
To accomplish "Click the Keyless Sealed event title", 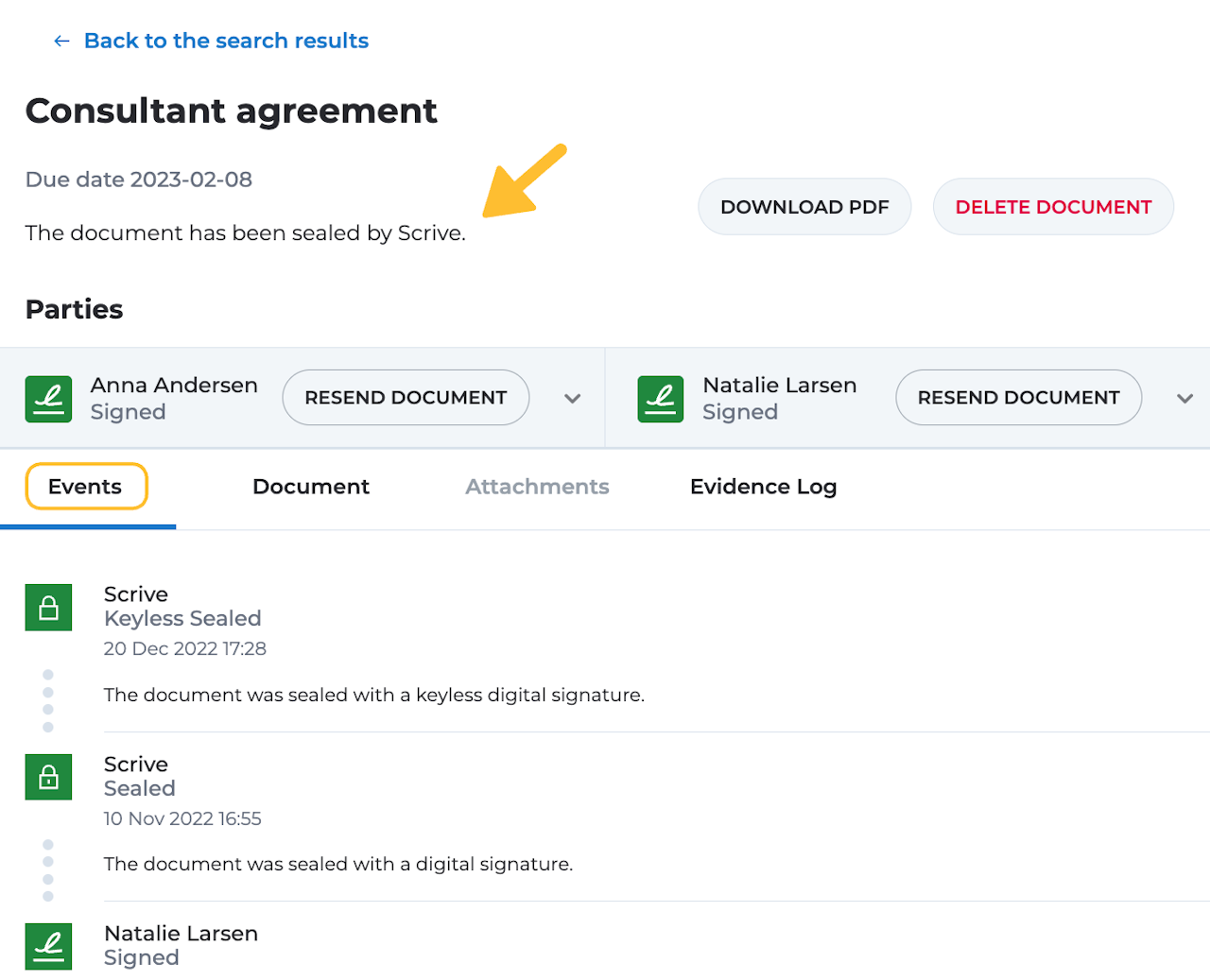I will [182, 618].
